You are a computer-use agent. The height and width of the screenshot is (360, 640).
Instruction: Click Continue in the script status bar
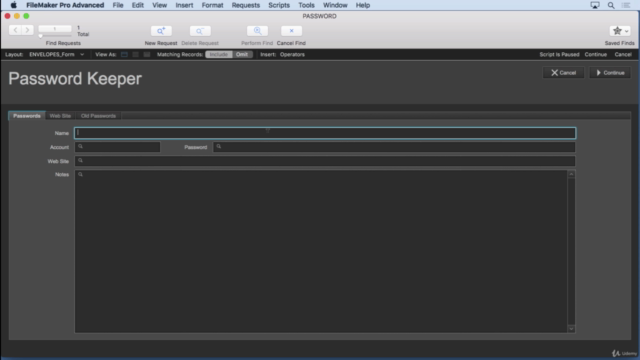[596, 55]
